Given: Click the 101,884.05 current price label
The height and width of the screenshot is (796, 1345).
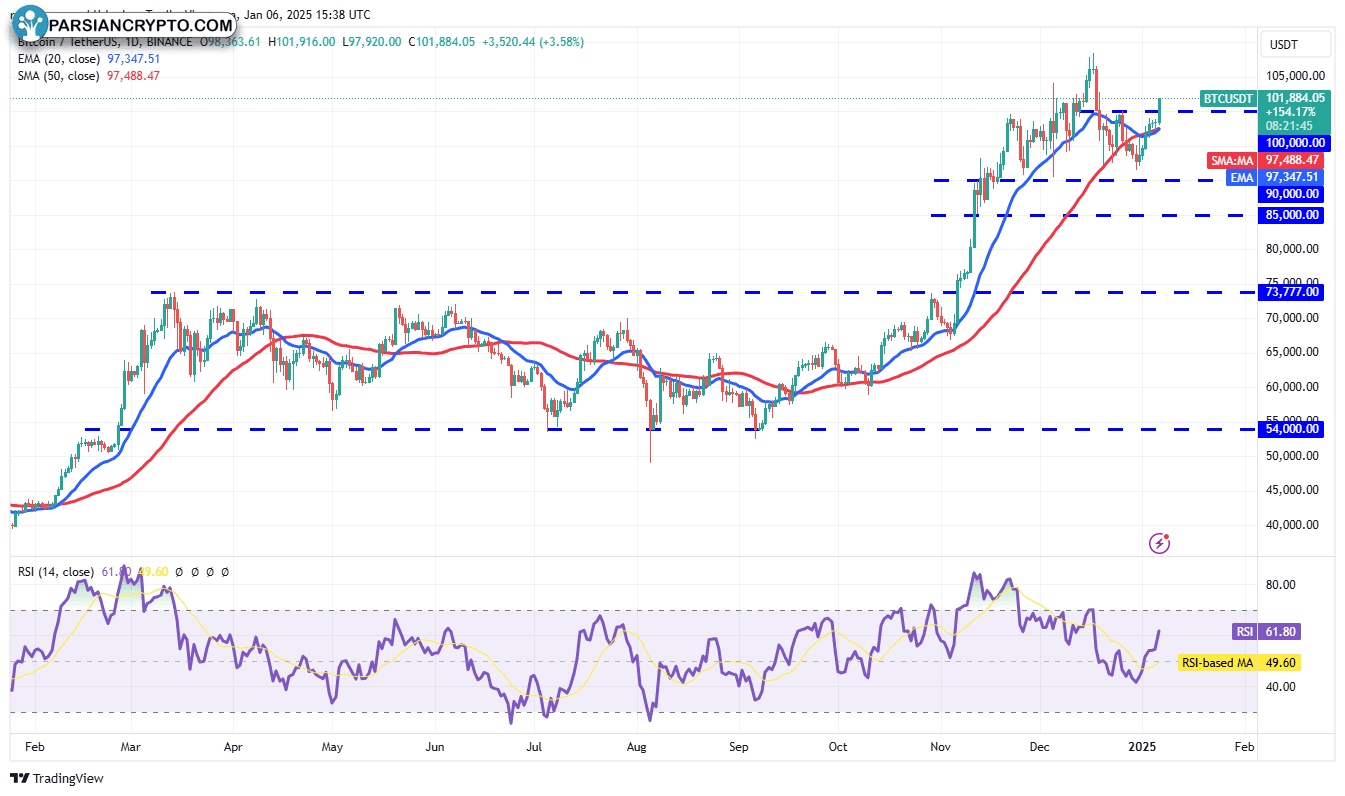Looking at the screenshot, I should [x=1295, y=98].
